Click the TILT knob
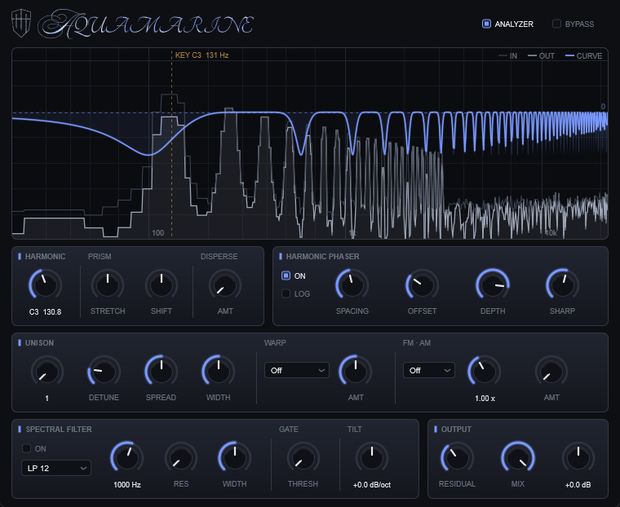Screen dimensions: 620x507 tap(372, 458)
